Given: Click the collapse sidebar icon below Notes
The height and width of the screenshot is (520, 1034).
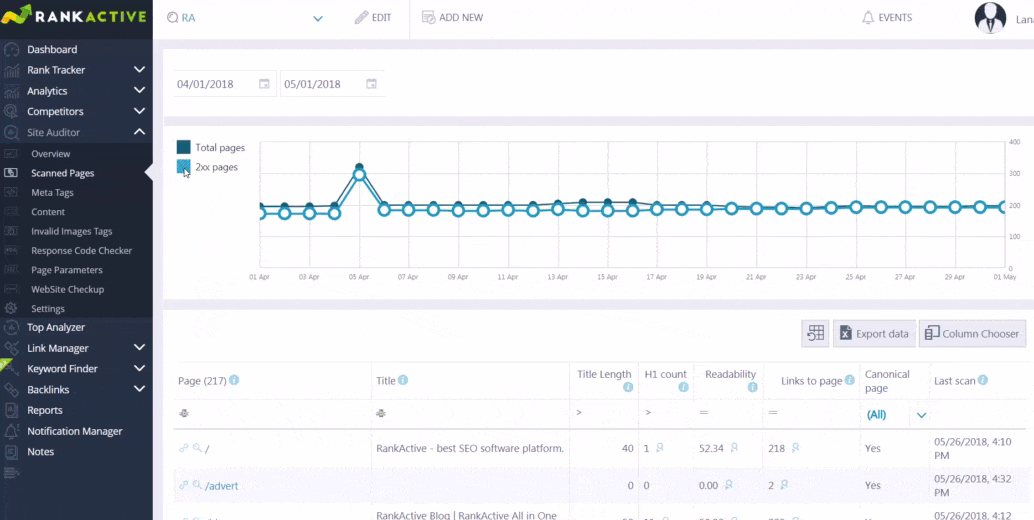Looking at the screenshot, I should point(11,471).
